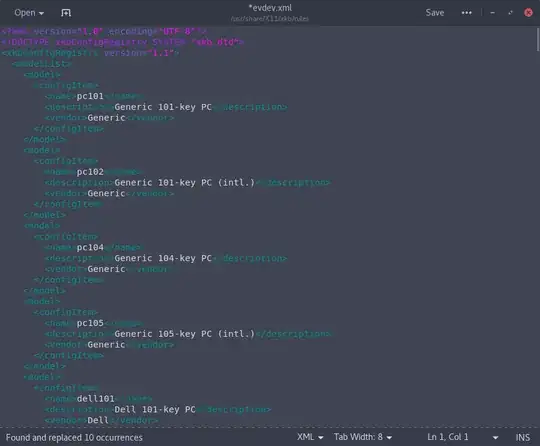This screenshot has height=446, width=540.
Task: Minimize the gedit window
Action: click(492, 13)
